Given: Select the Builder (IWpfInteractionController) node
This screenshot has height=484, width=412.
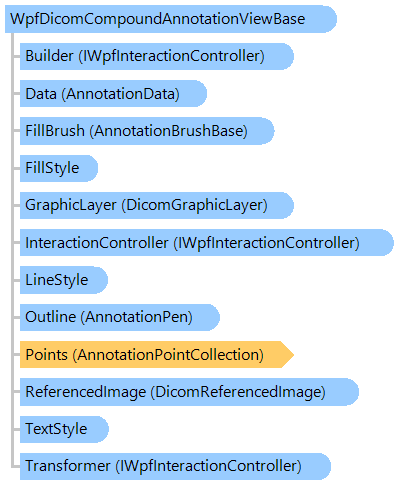Looking at the screenshot, I should 157,56.
